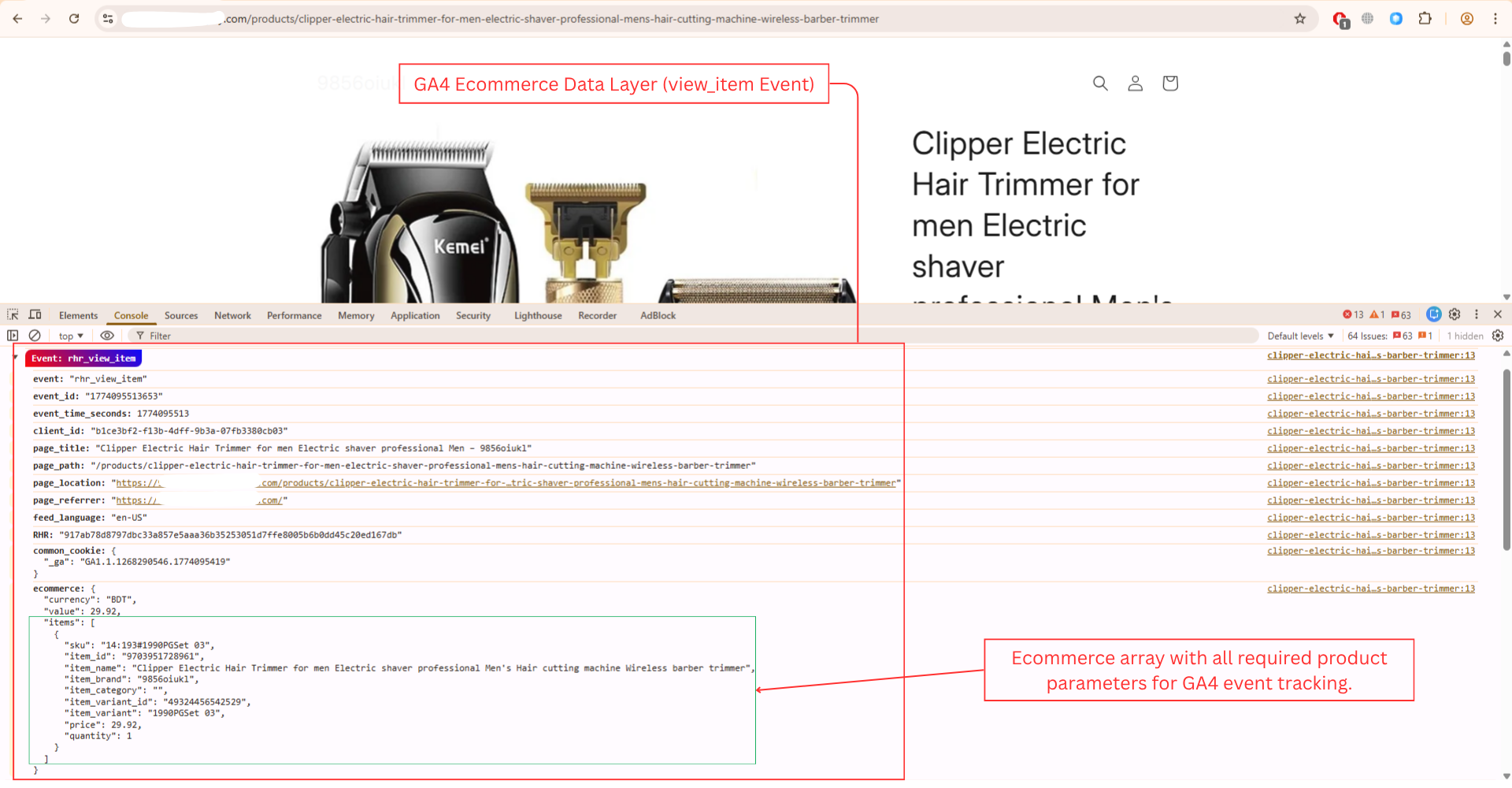Open the AdBlock DevTools tab
Screen dimensions: 1512x788
click(658, 315)
